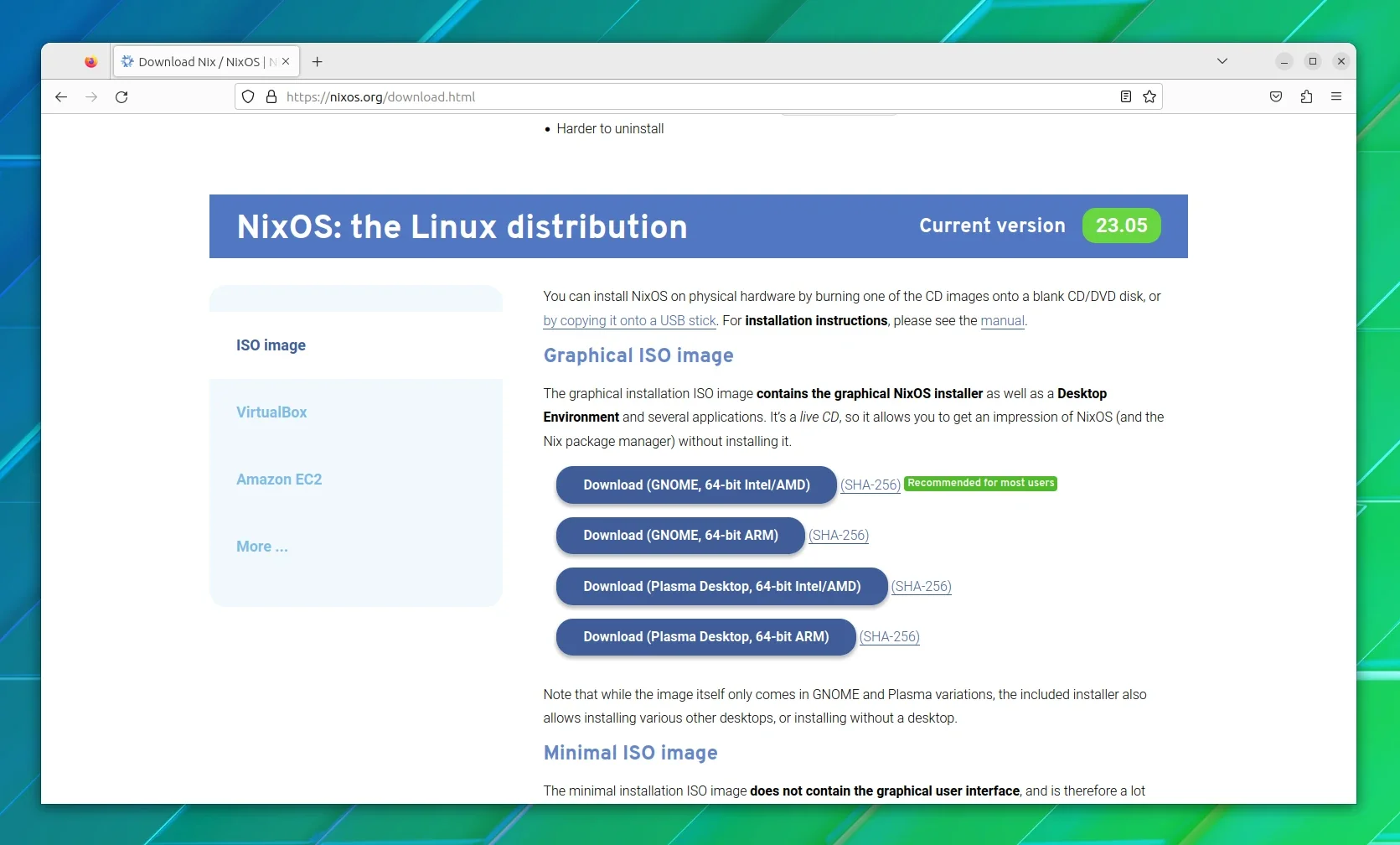Open the Firefox hamburger menu
Image resolution: width=1400 pixels, height=845 pixels.
1336,97
